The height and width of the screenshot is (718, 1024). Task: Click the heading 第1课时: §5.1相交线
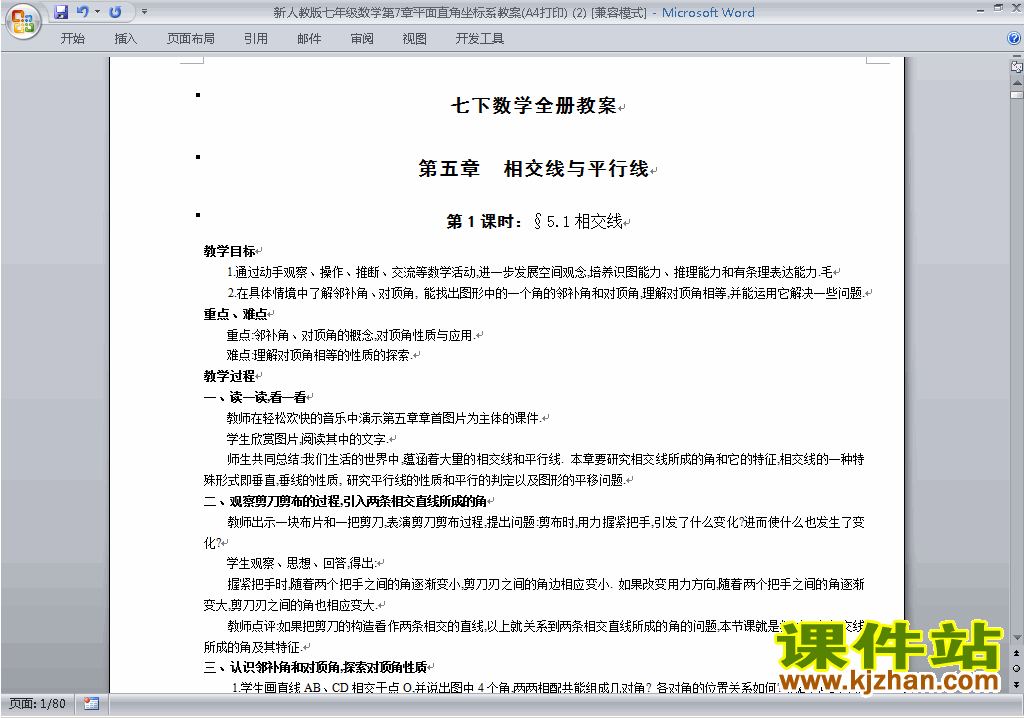point(534,221)
